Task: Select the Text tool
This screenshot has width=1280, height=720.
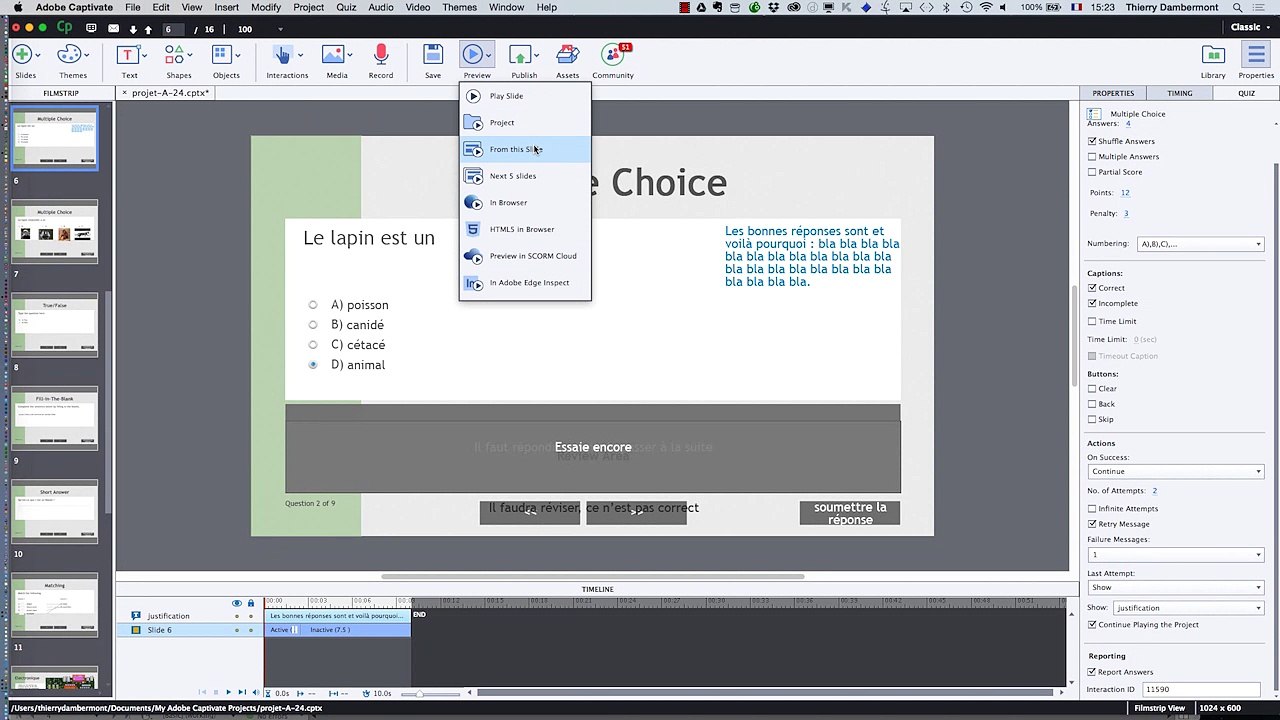Action: click(x=126, y=55)
